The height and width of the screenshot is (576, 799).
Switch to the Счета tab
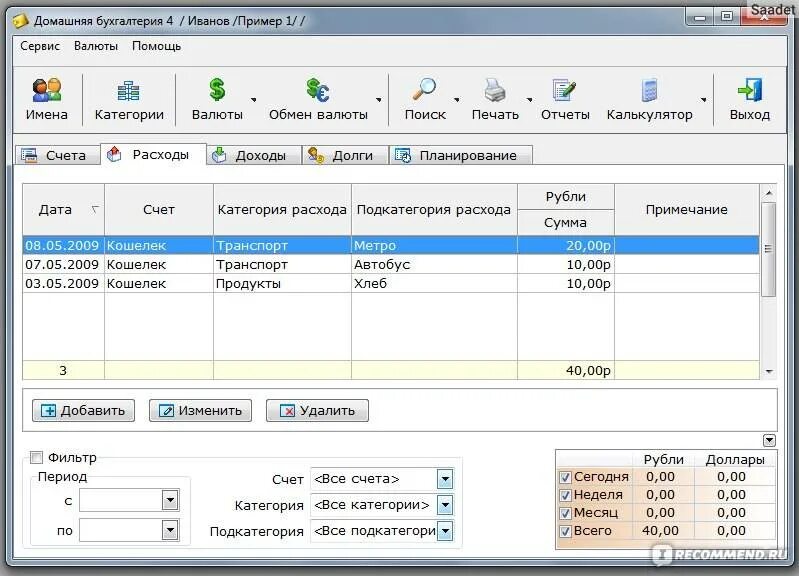57,155
